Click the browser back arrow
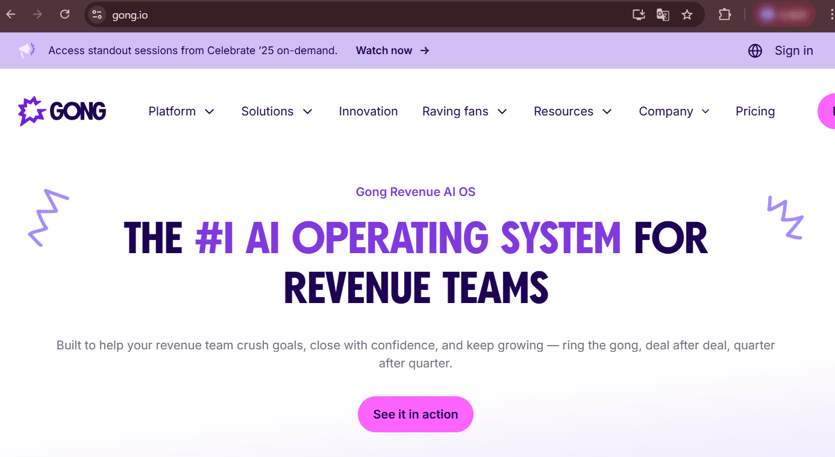This screenshot has height=457, width=835. pyautogui.click(x=11, y=15)
